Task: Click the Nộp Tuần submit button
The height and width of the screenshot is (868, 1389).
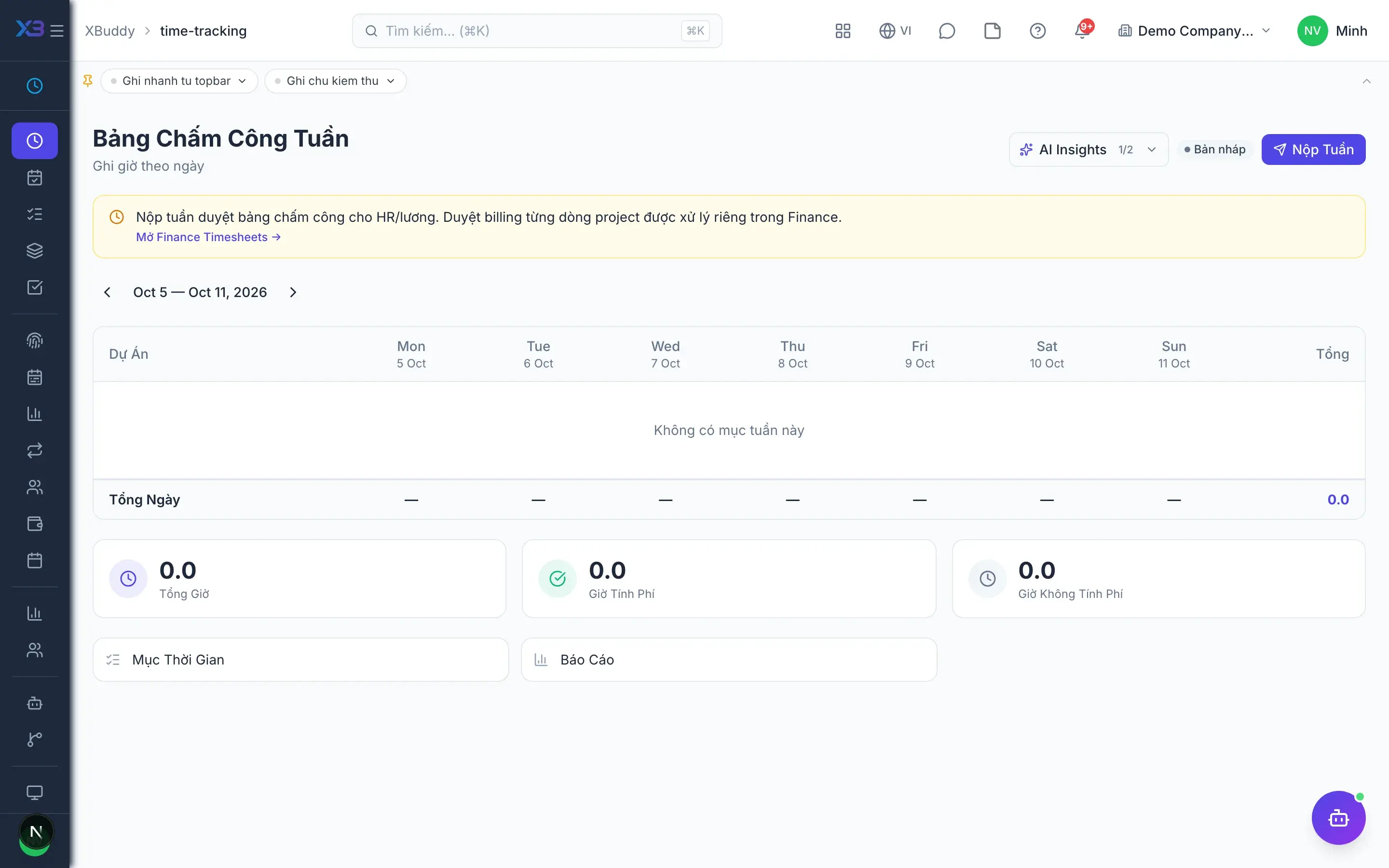Action: pyautogui.click(x=1313, y=150)
